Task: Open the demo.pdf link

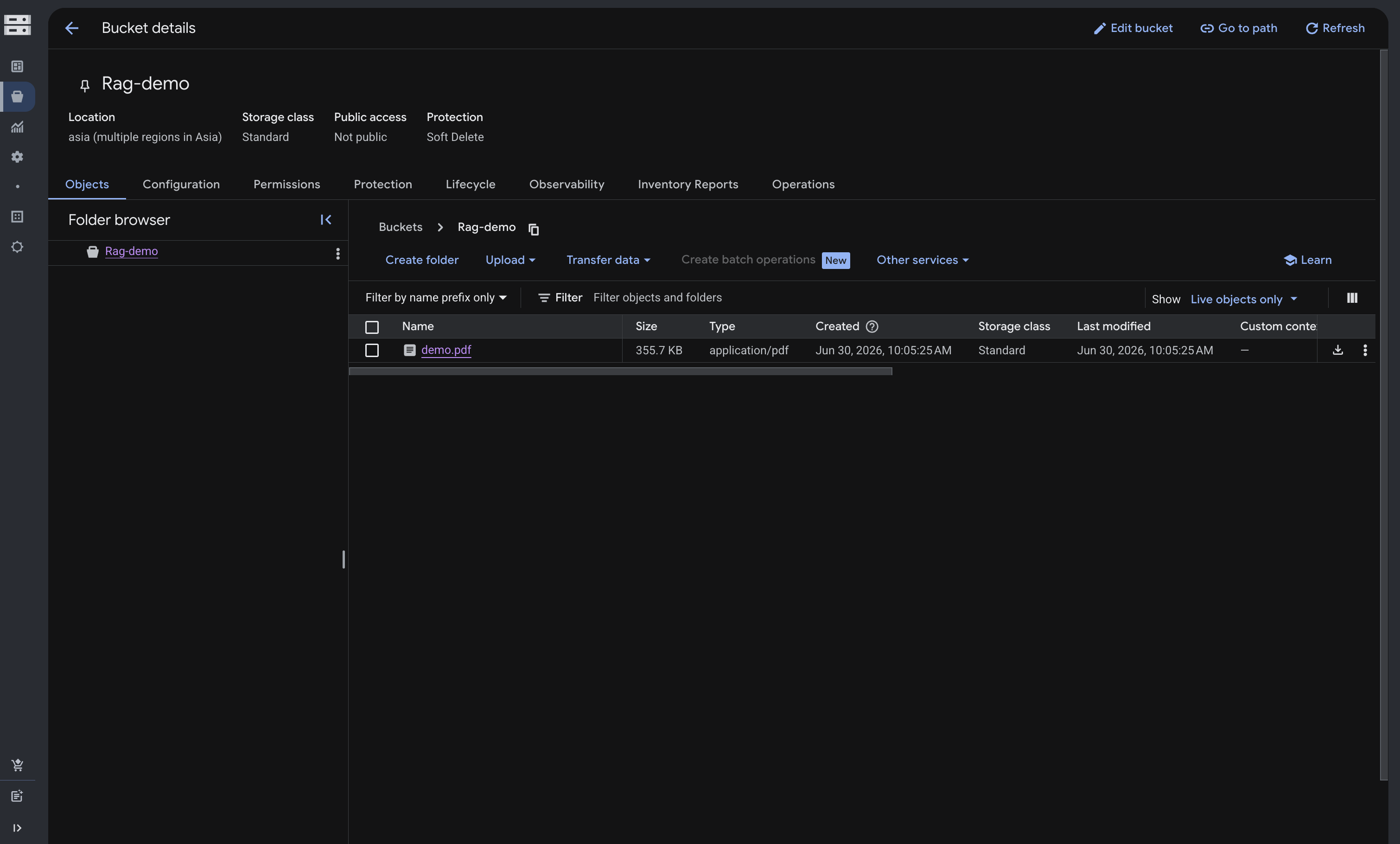Action: point(445,350)
